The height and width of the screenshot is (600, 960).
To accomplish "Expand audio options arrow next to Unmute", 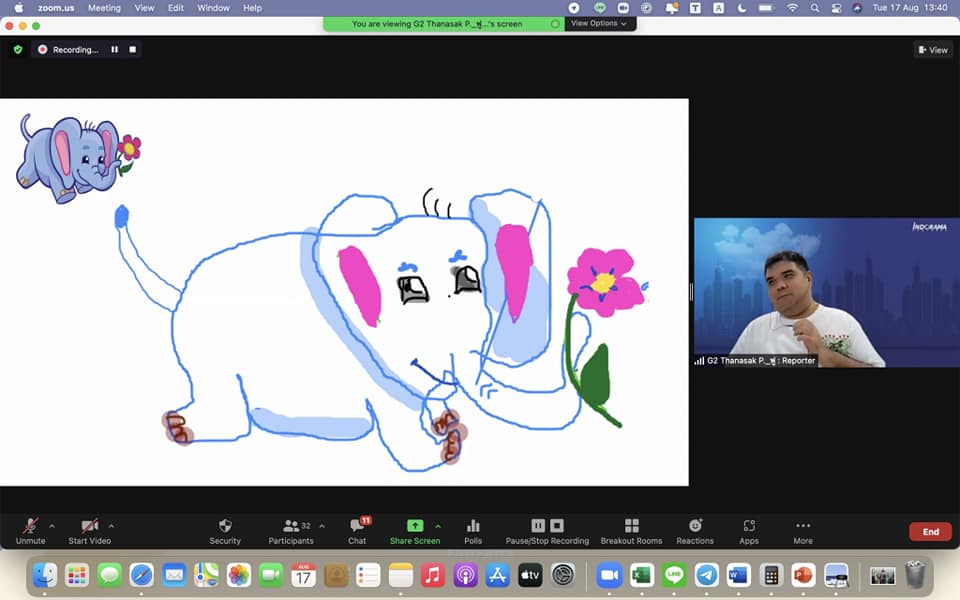I will coord(52,525).
